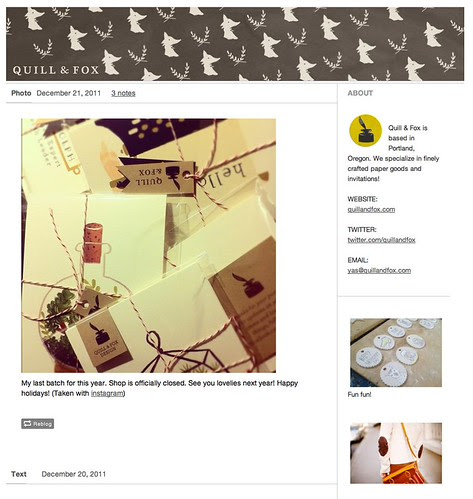Click the December 20, 2011 date
Viewport: 473px width, 499px height.
(x=74, y=474)
